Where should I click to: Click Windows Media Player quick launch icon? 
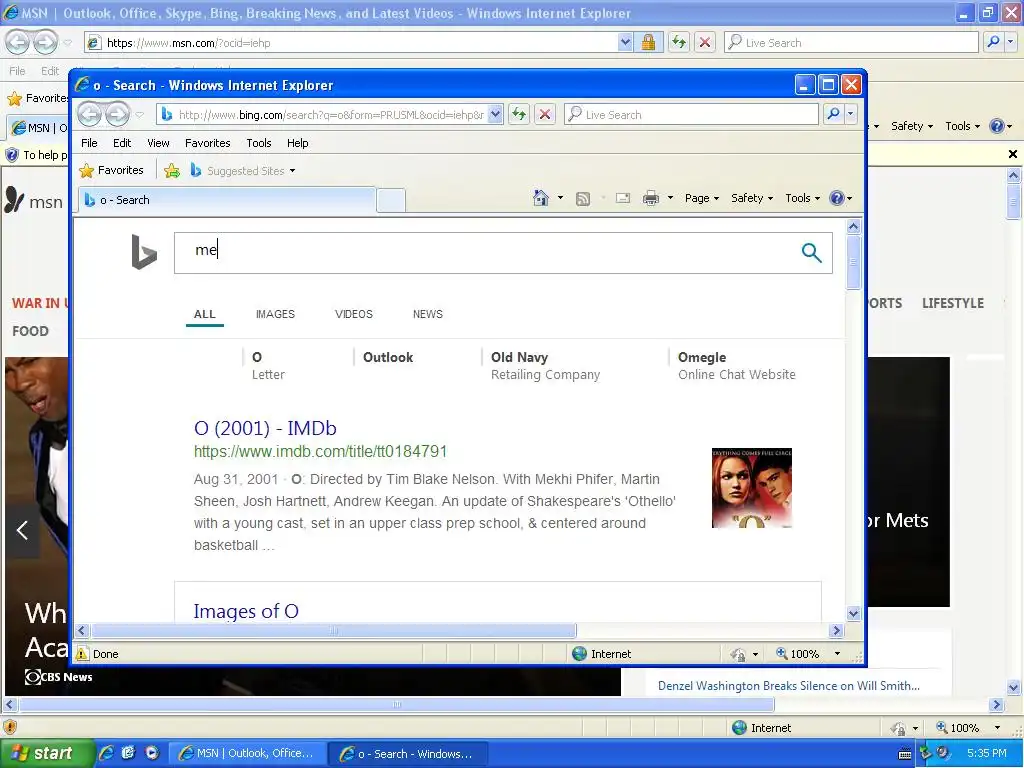point(152,753)
